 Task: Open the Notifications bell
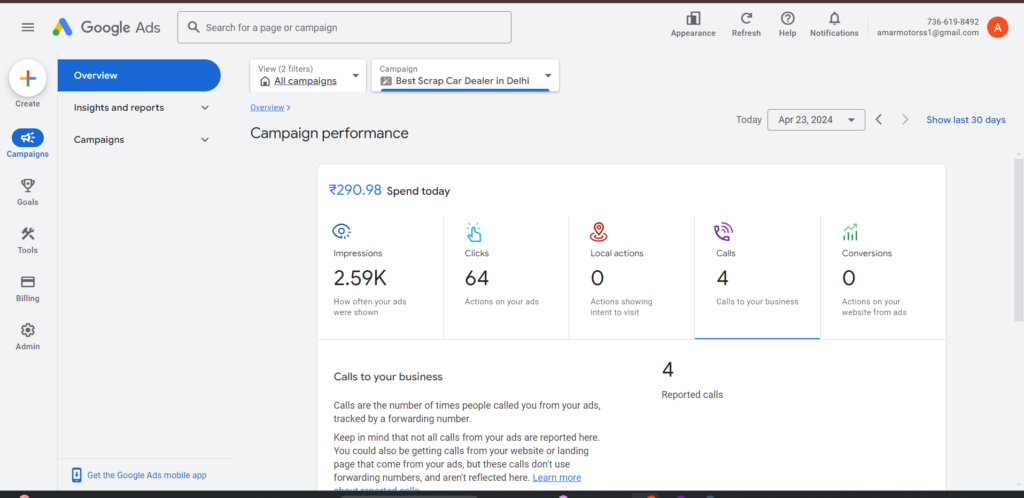pos(834,23)
